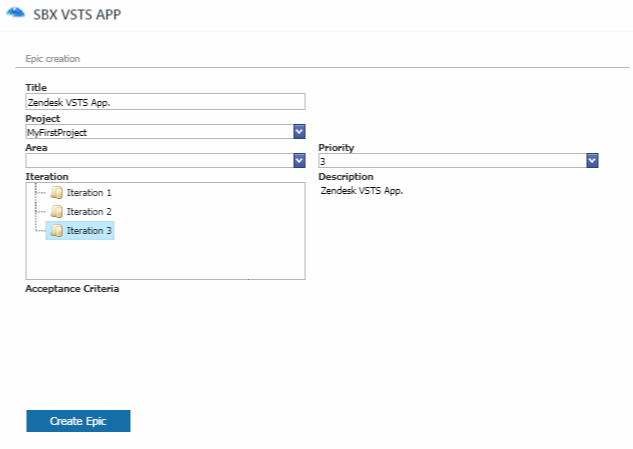Open the Priority dropdown arrow
Screen dimensions: 633x449
point(592,161)
